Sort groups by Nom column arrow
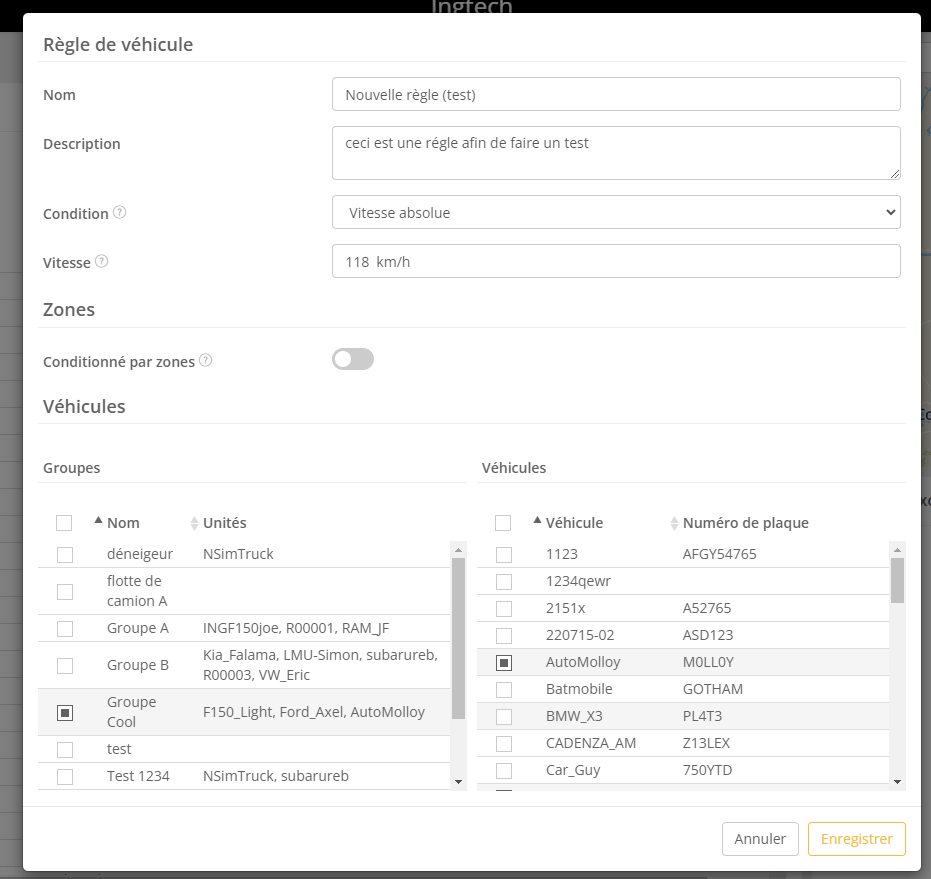The image size is (931, 879). [x=98, y=521]
